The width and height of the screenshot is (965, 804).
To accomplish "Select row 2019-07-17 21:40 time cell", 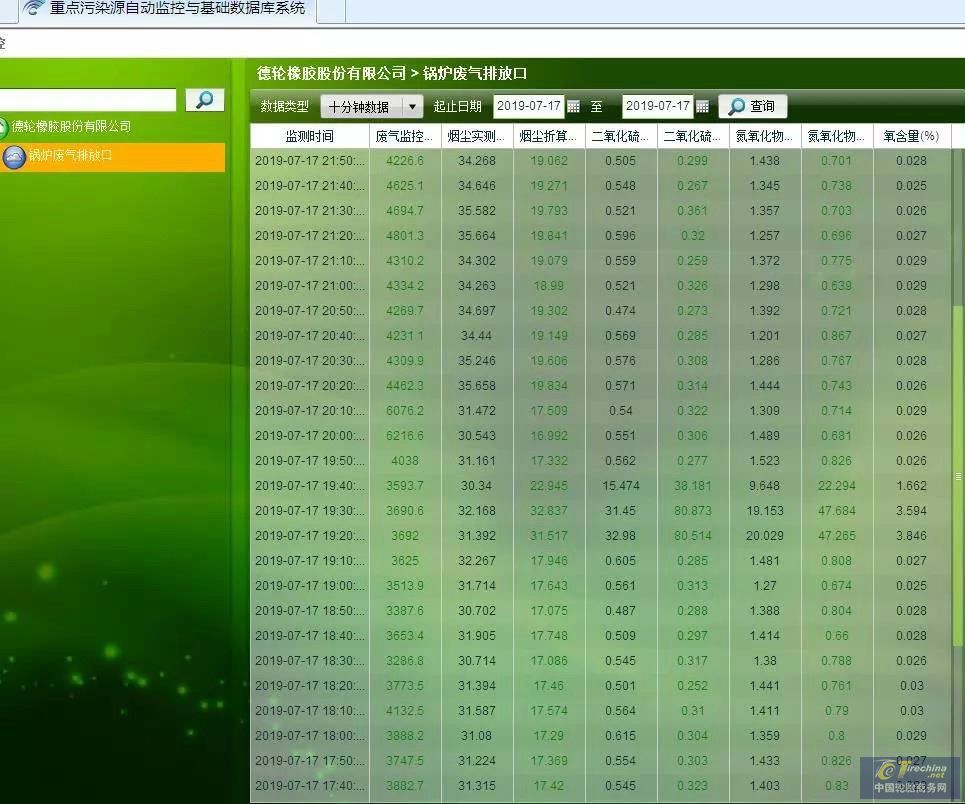I will coord(310,186).
